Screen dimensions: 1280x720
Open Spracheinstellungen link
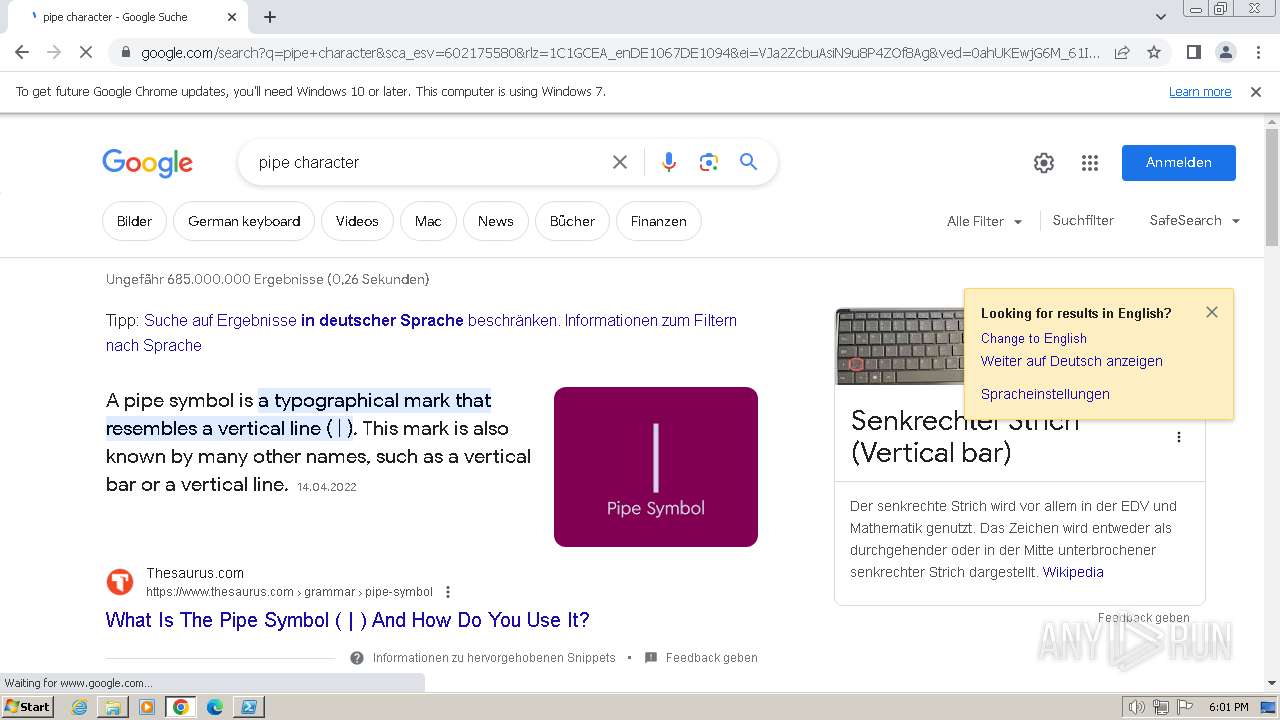(1045, 394)
